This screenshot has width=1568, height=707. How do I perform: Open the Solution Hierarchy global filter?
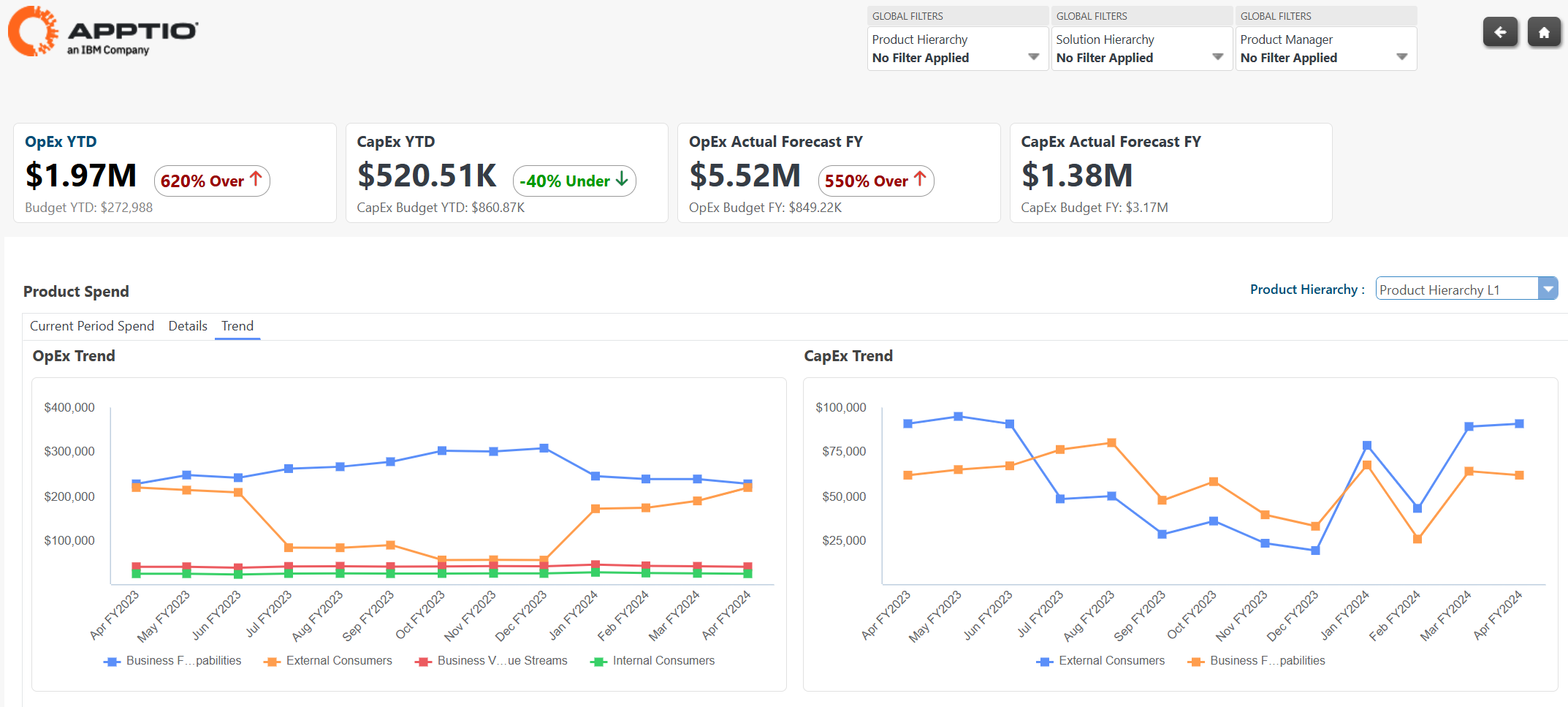[x=1141, y=49]
